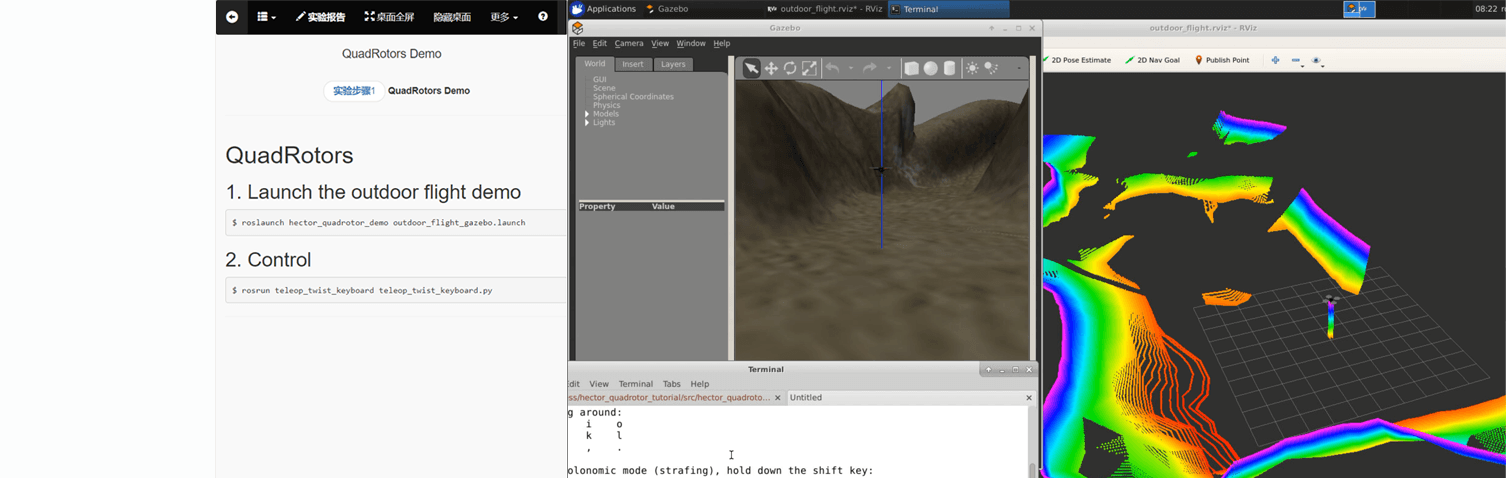Image resolution: width=1506 pixels, height=478 pixels.
Task: Select the 2D Nav Goal tool in RViz
Action: [x=1152, y=60]
